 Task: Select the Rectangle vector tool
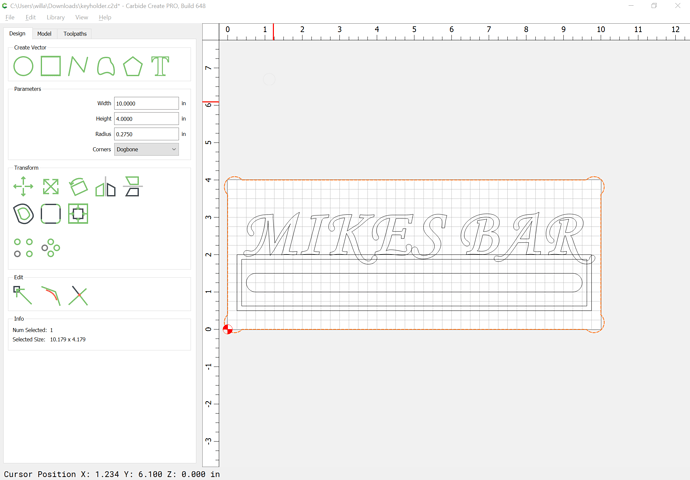(50, 67)
